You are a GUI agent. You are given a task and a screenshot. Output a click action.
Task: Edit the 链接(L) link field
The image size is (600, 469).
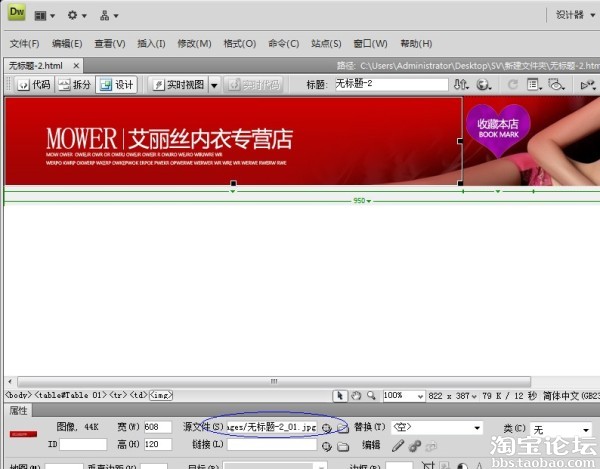(272, 445)
